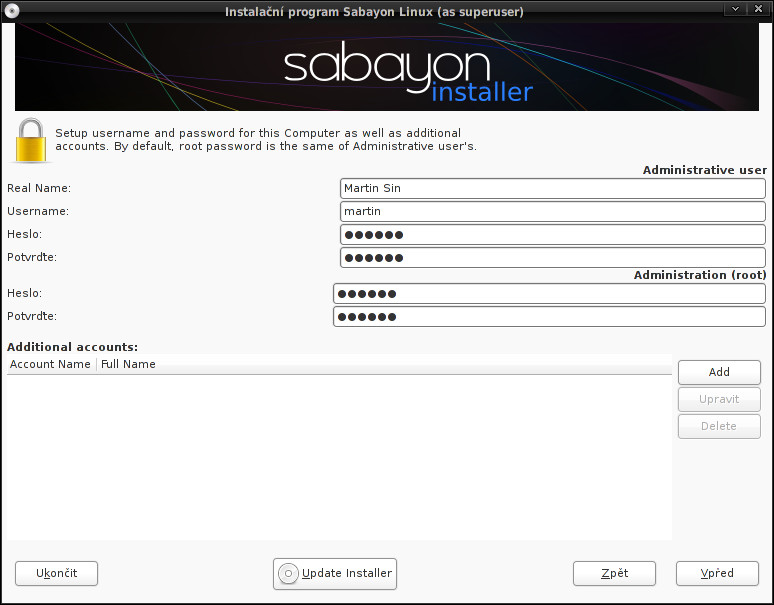Click the Delete account button

[x=719, y=426]
